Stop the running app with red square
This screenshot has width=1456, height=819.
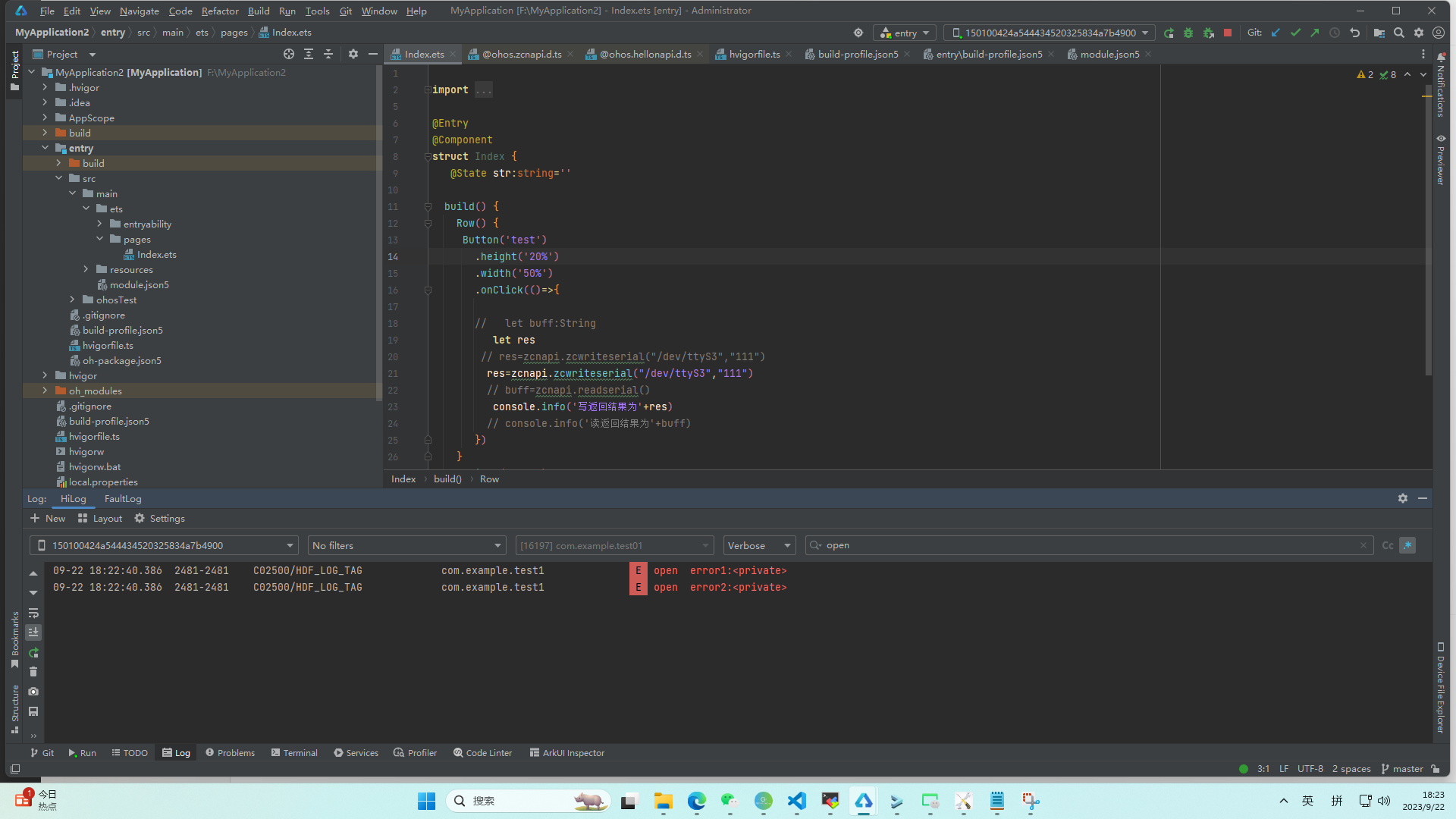pyautogui.click(x=1228, y=33)
